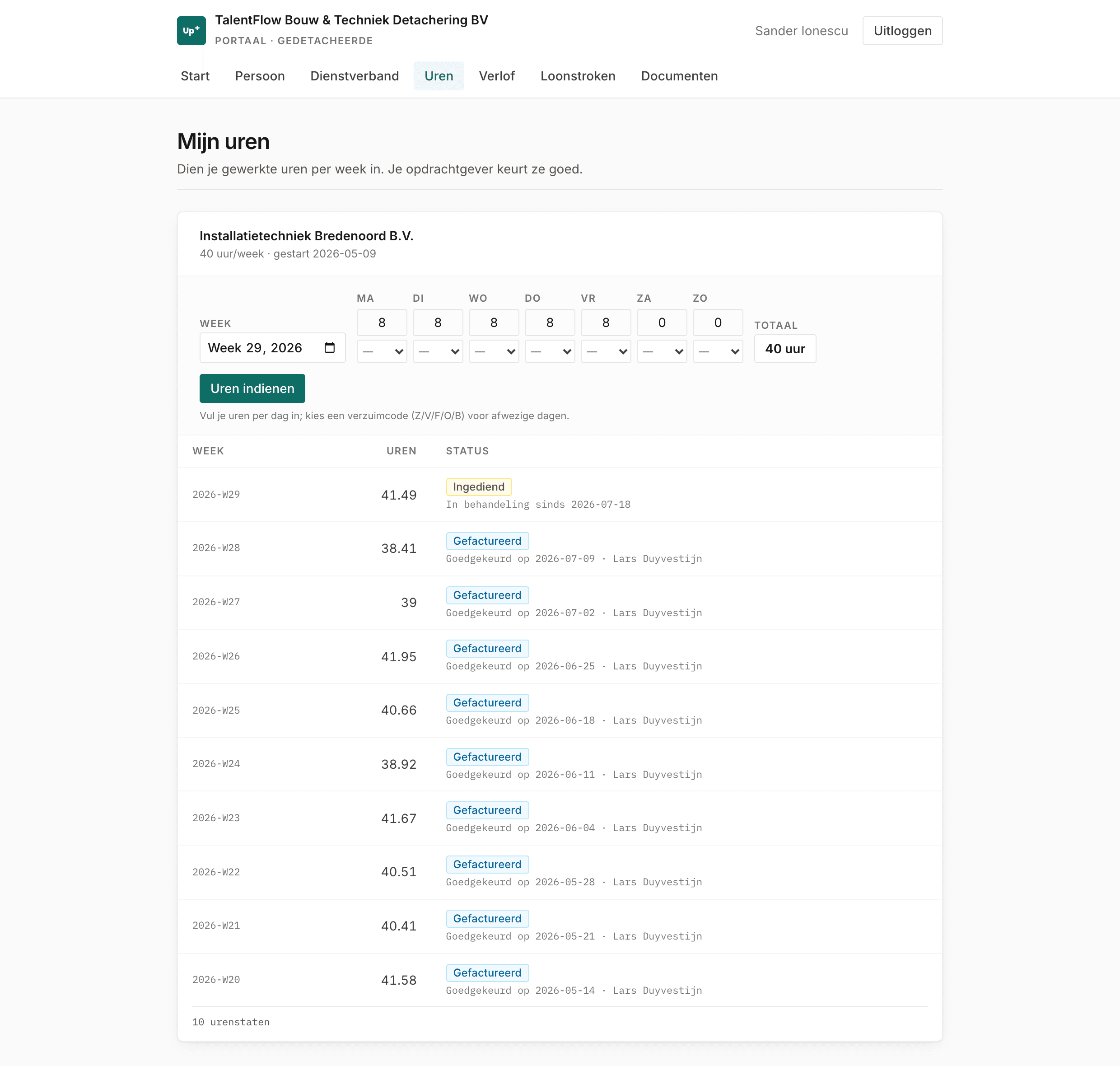
Task: Open Sunday absence code dropdown
Action: [718, 351]
